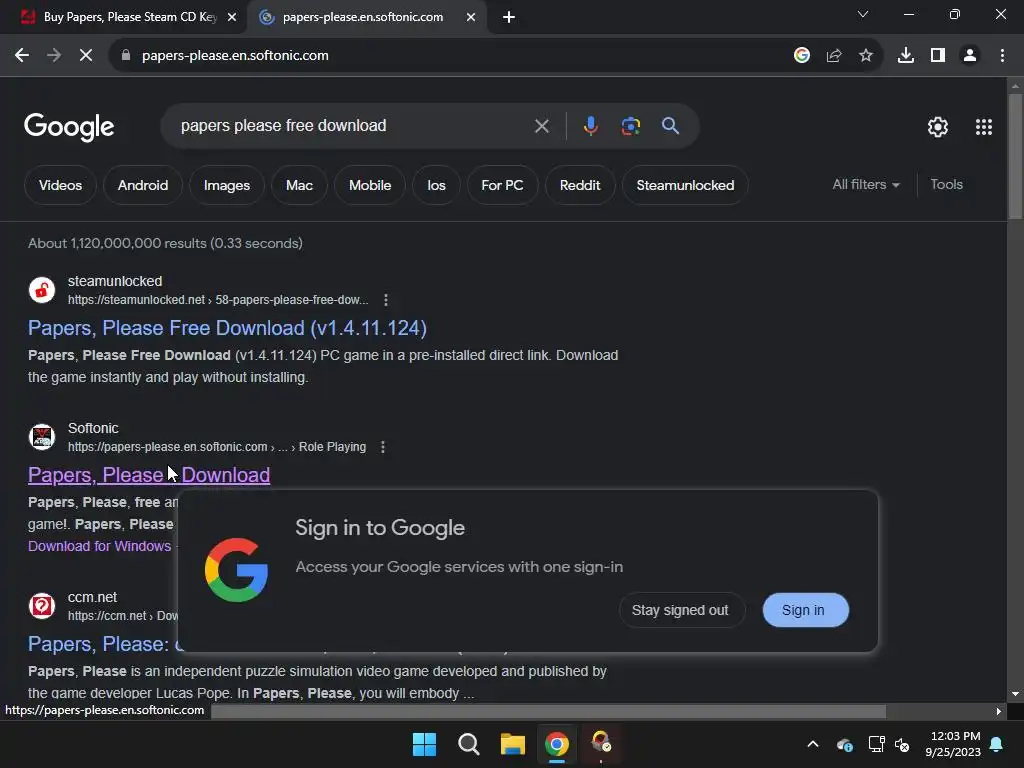Click the scroll down arrow

pos(1015,694)
